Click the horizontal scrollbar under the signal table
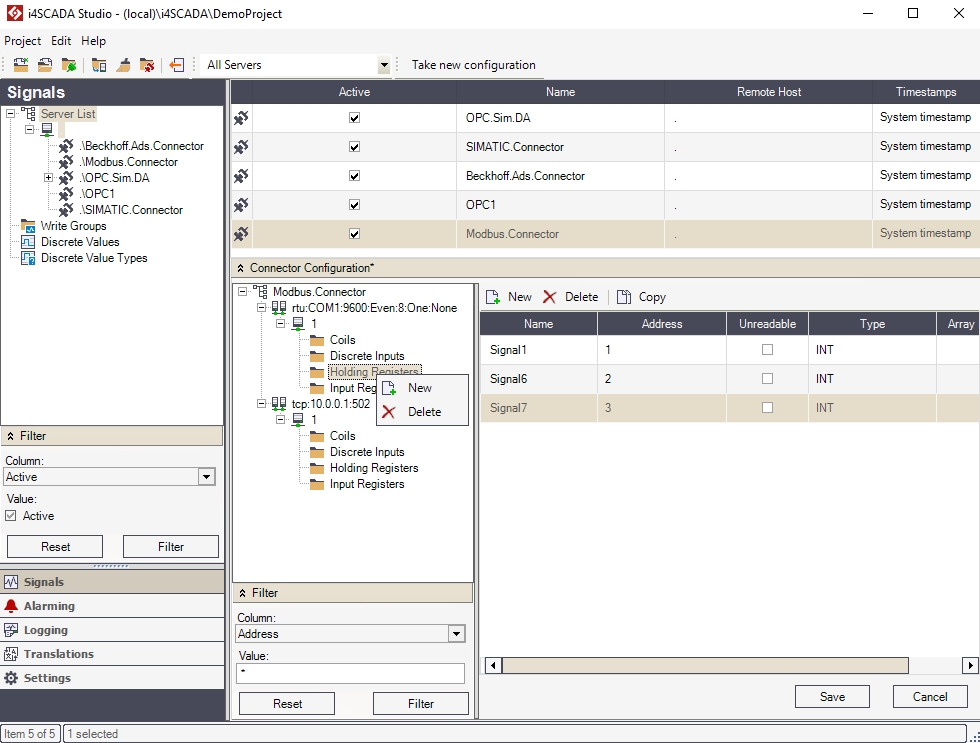Screen dimensions: 980x743 click(705, 665)
